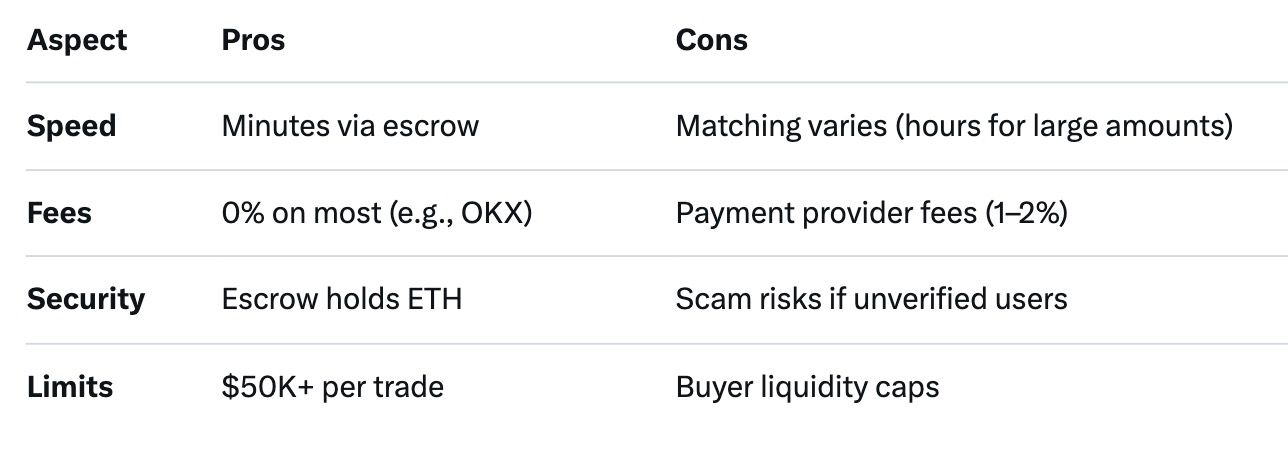The image size is (1288, 450).
Task: Select the Limits row label
Action: click(x=70, y=386)
